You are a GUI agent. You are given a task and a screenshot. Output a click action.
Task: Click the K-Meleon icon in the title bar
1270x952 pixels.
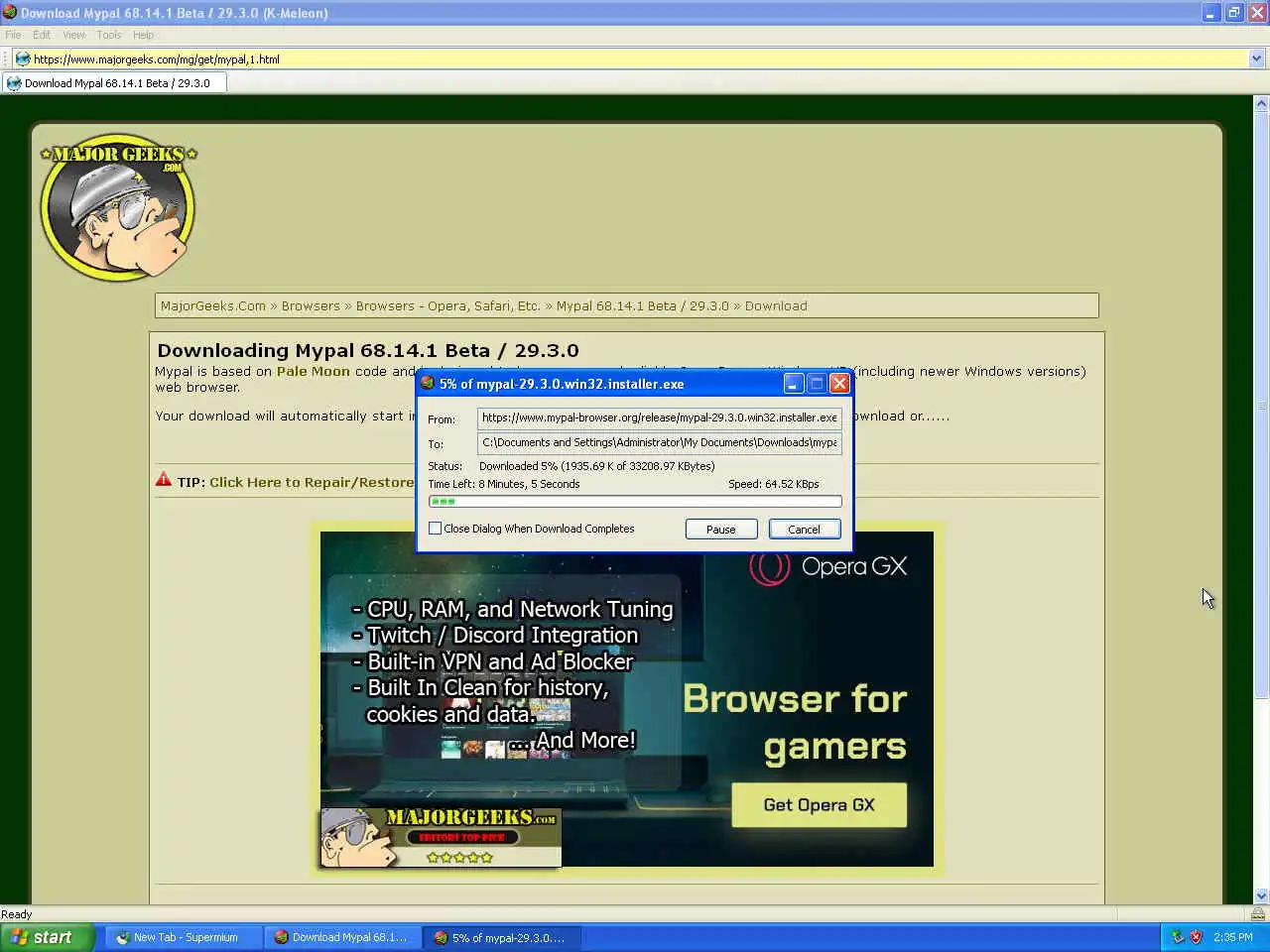point(10,13)
